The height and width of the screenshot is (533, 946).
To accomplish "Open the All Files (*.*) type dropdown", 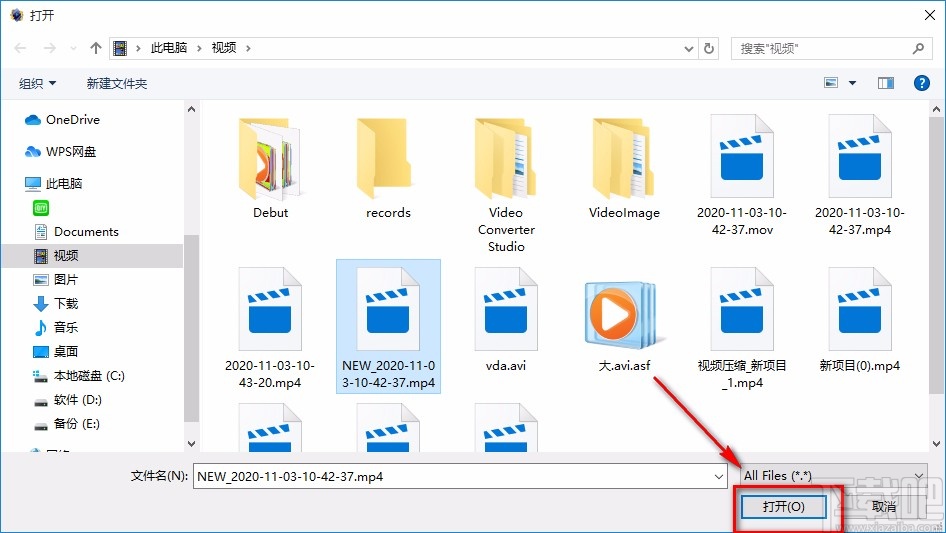I will (x=834, y=476).
